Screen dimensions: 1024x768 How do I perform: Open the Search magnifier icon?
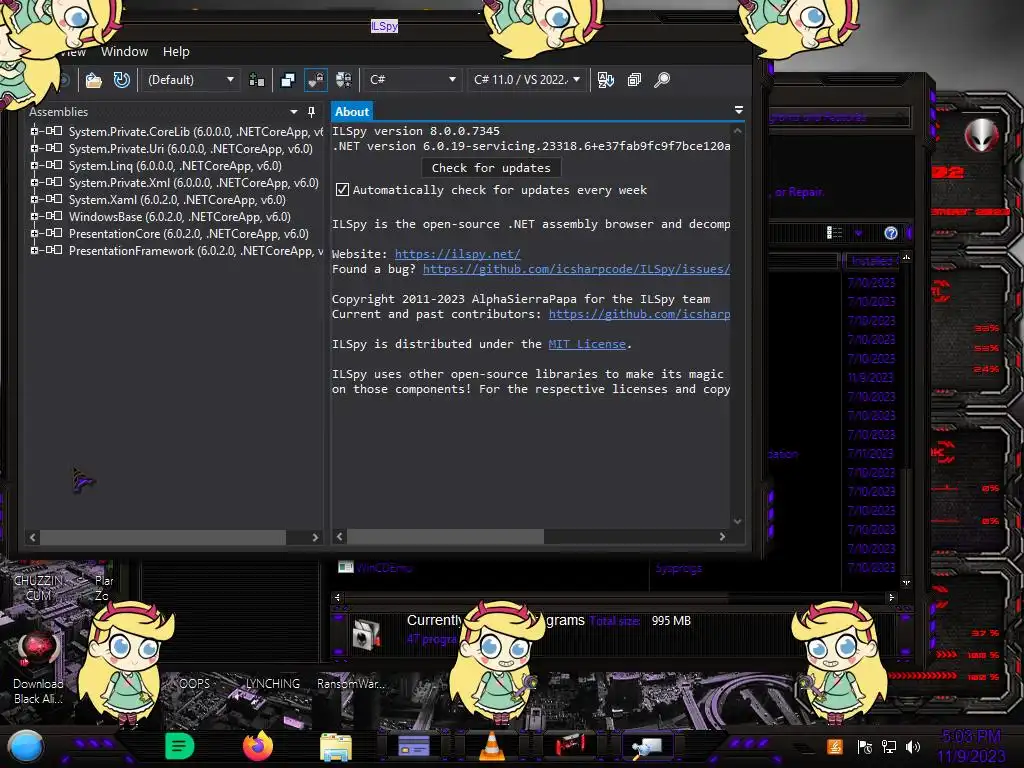click(x=662, y=80)
